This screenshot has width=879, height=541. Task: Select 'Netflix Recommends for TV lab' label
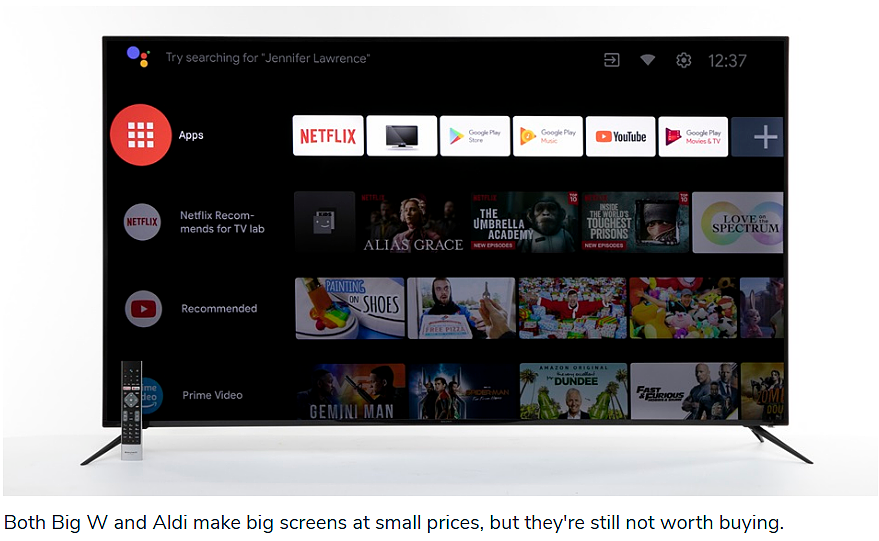pos(222,222)
